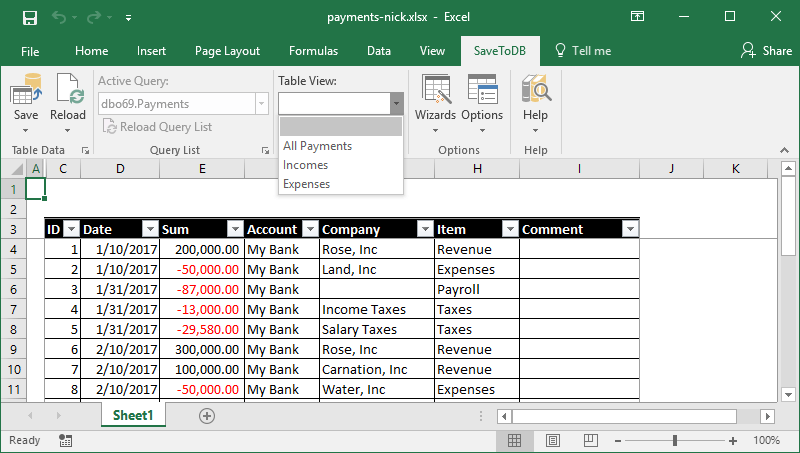Image resolution: width=800 pixels, height=453 pixels.
Task: Click the Reload Query List button
Action: [157, 127]
